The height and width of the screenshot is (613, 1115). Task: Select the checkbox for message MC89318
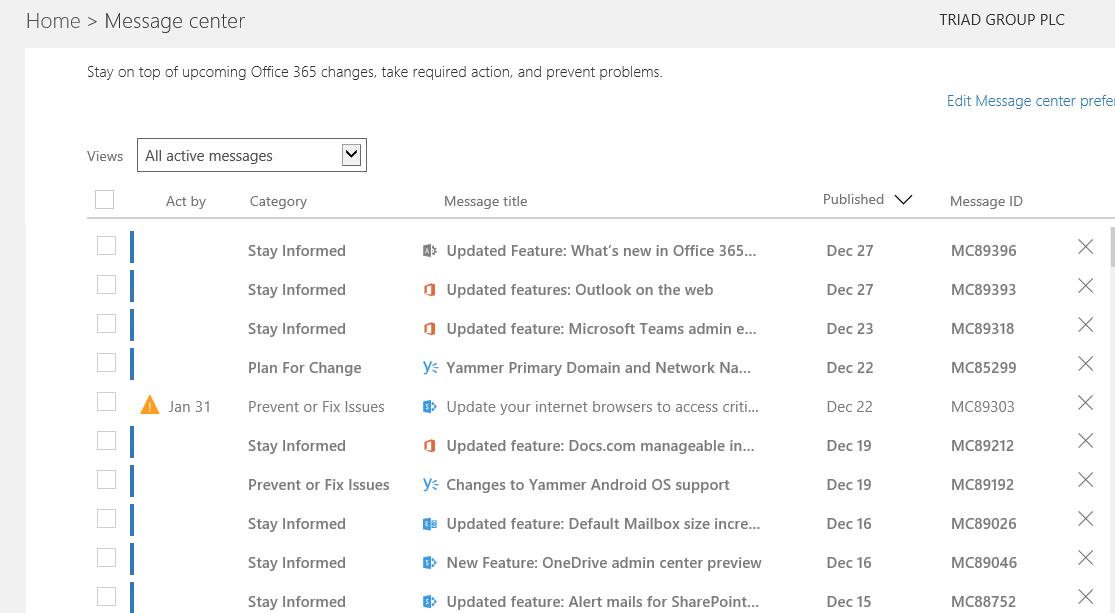point(107,324)
